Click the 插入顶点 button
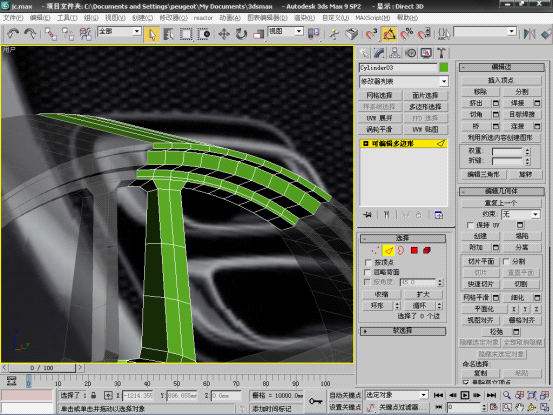This screenshot has height=415, width=553. click(501, 80)
